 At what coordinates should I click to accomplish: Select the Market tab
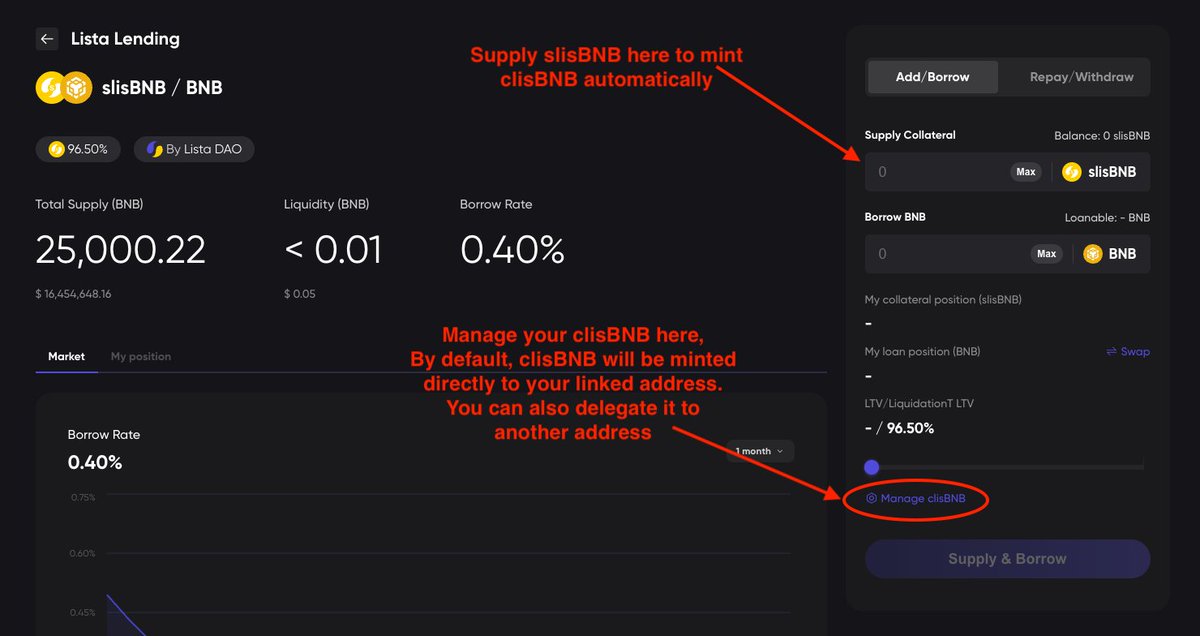[67, 357]
